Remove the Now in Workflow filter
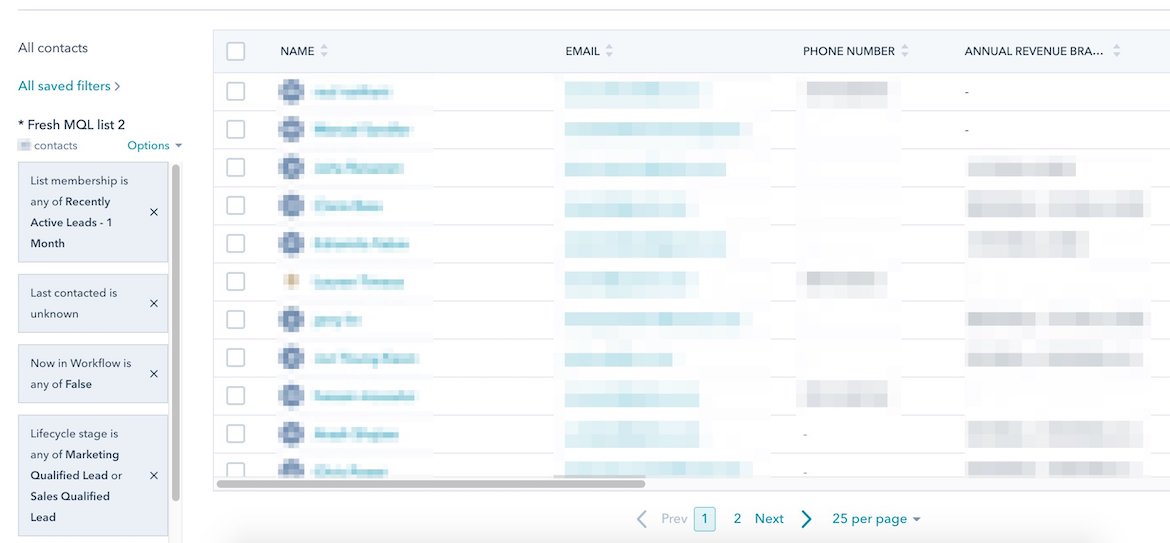This screenshot has width=1170, height=543. tap(153, 374)
